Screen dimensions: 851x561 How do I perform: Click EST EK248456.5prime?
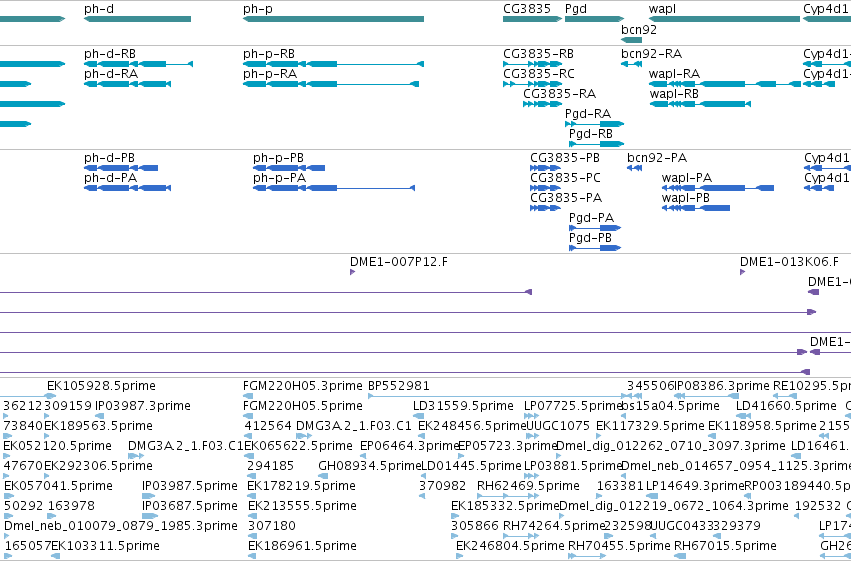(x=472, y=426)
